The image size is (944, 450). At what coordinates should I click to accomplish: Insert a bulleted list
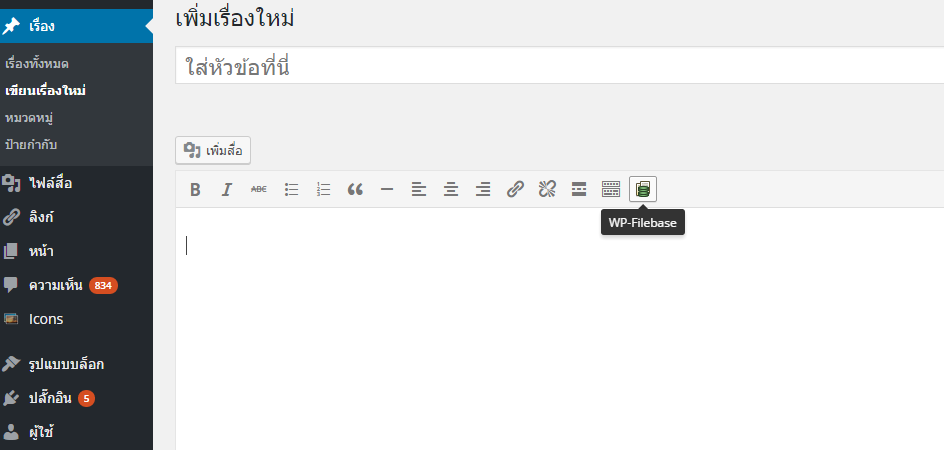click(x=291, y=190)
